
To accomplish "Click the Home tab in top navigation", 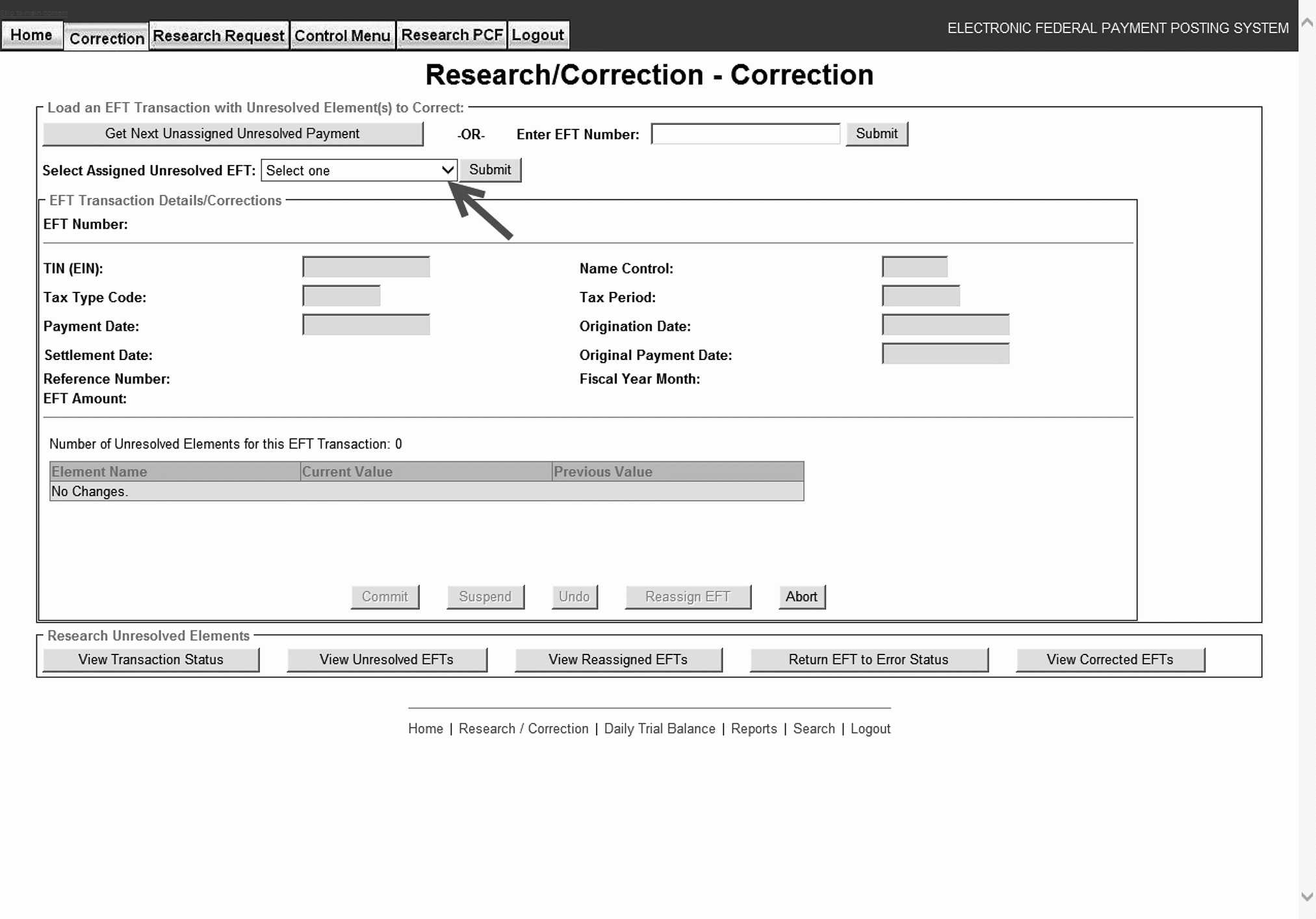I will click(31, 36).
